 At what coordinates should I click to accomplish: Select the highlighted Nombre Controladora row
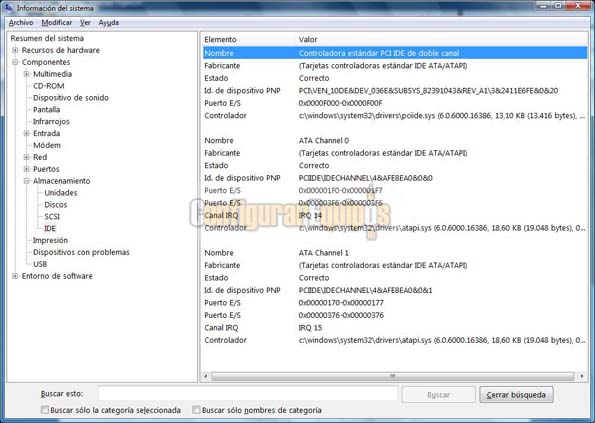pyautogui.click(x=395, y=53)
